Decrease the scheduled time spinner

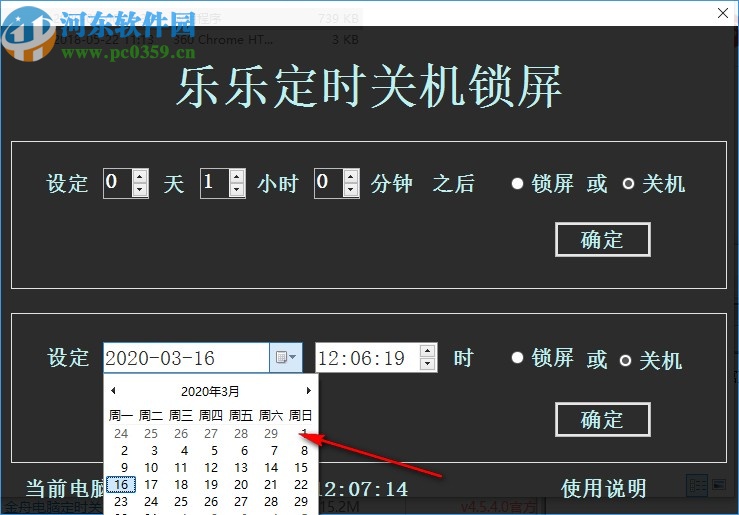coord(427,364)
